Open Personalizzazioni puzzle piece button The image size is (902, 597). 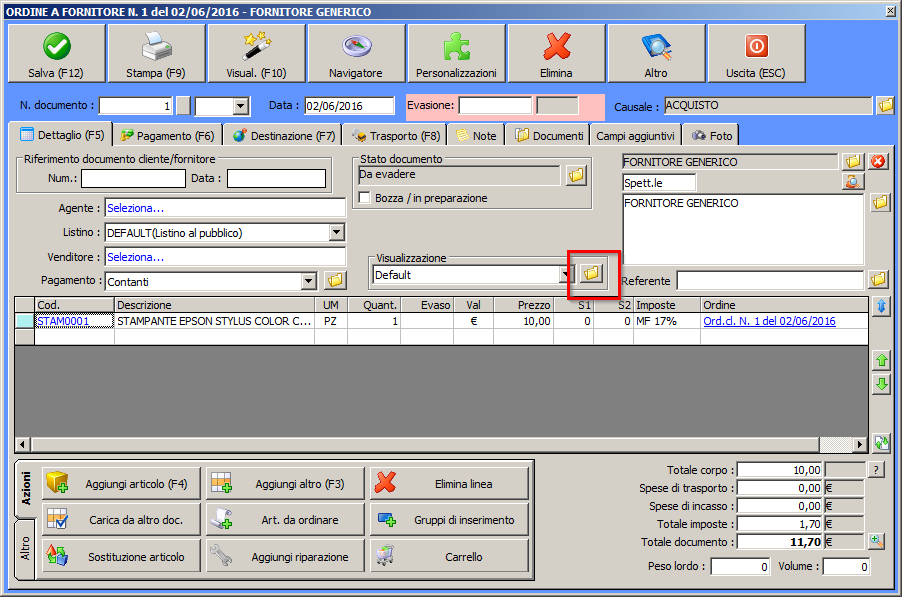point(457,53)
